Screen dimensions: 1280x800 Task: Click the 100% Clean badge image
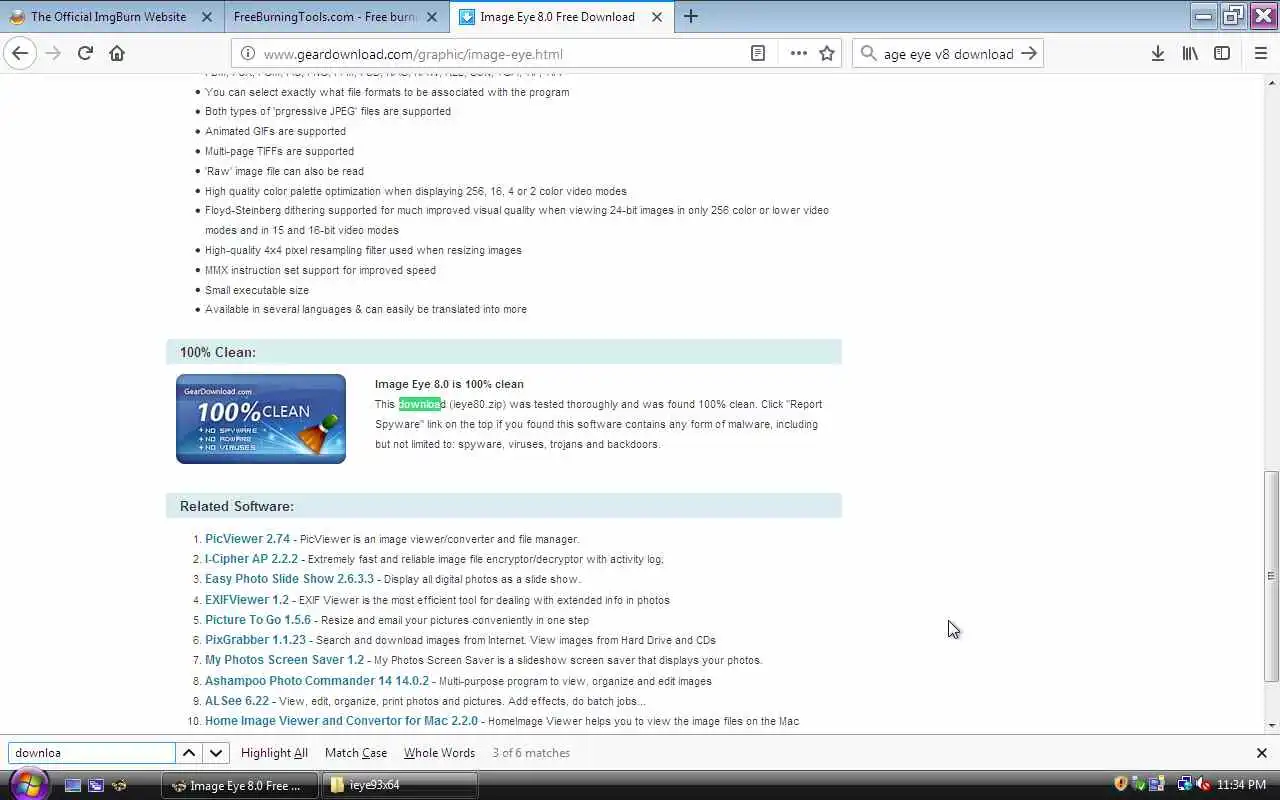[x=261, y=419]
